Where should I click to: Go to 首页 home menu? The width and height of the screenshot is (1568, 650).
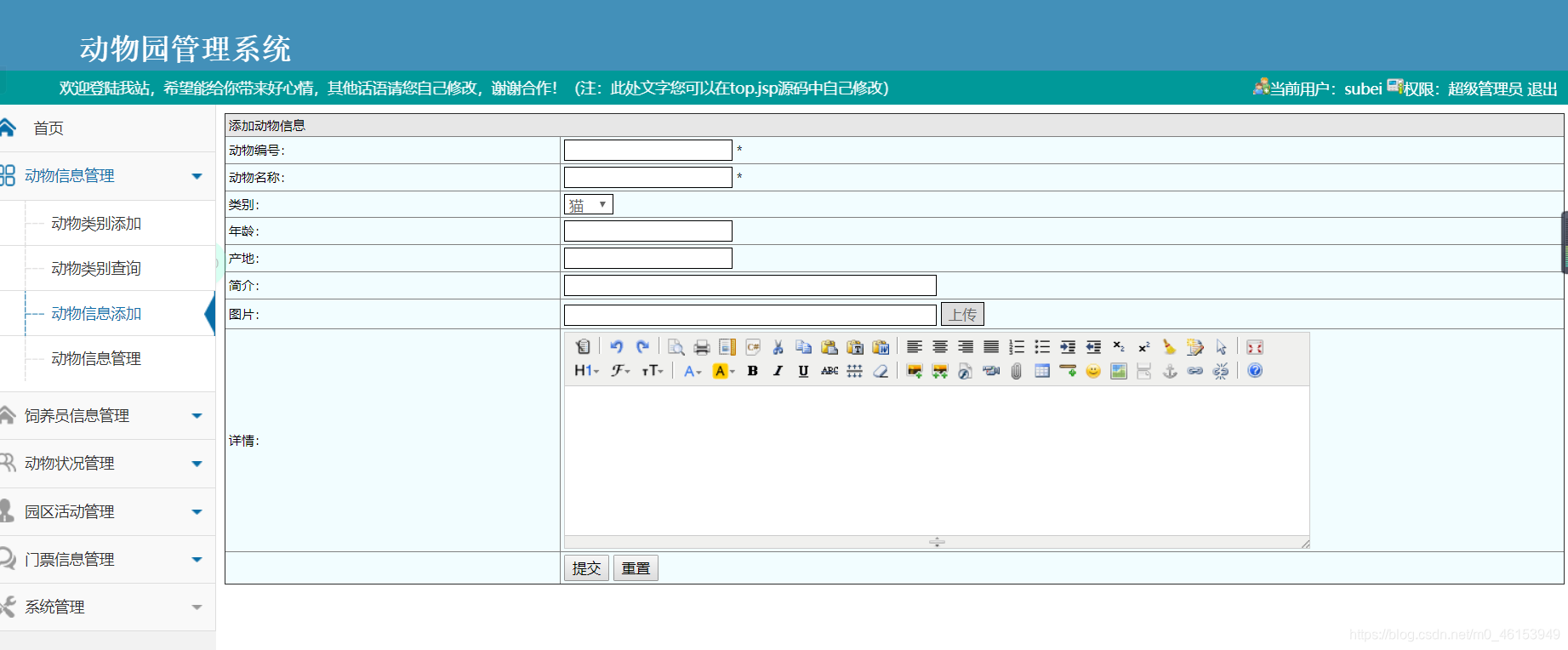pos(48,128)
